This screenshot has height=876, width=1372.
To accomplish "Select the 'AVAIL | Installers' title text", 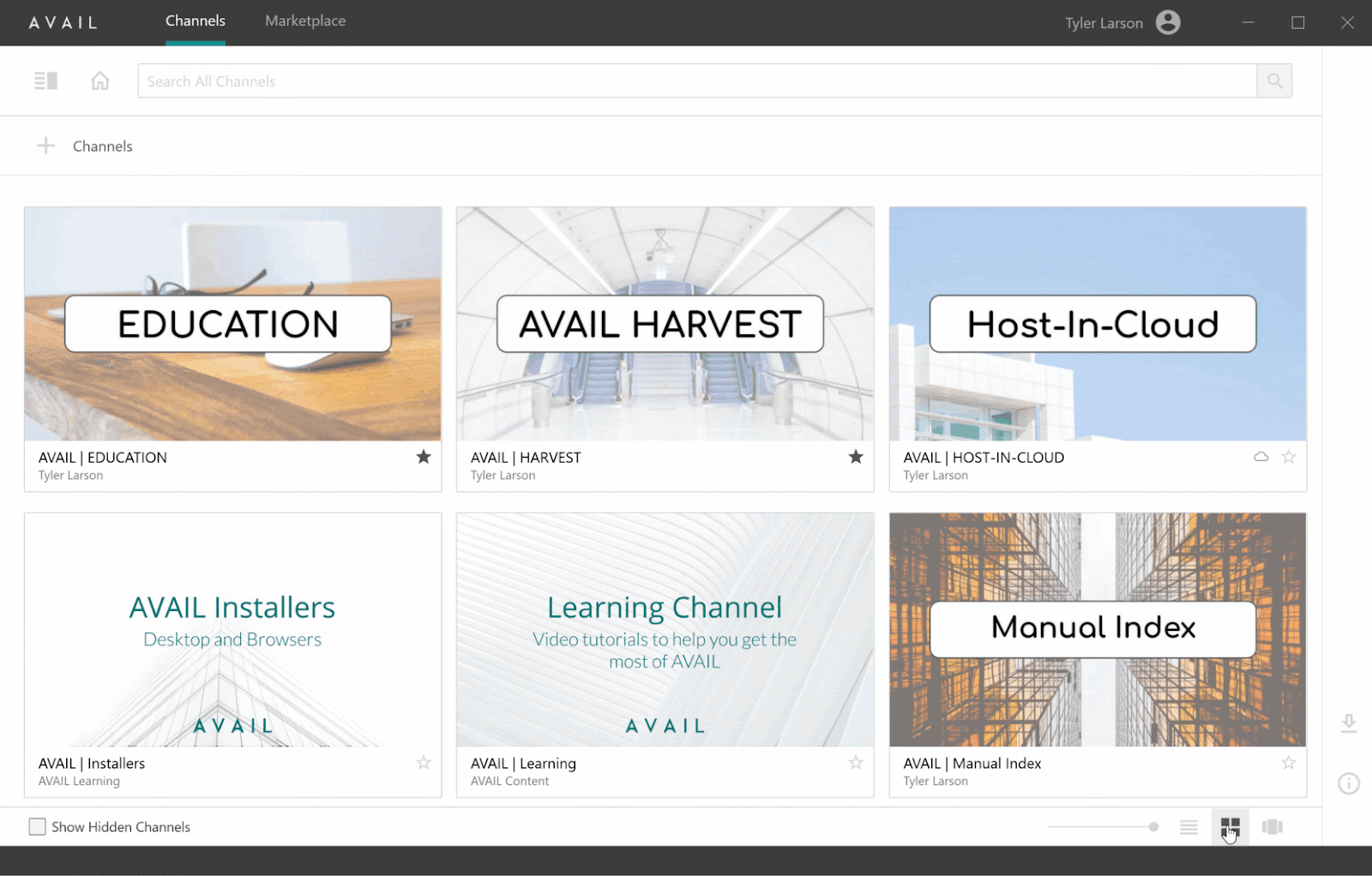I will coord(92,764).
